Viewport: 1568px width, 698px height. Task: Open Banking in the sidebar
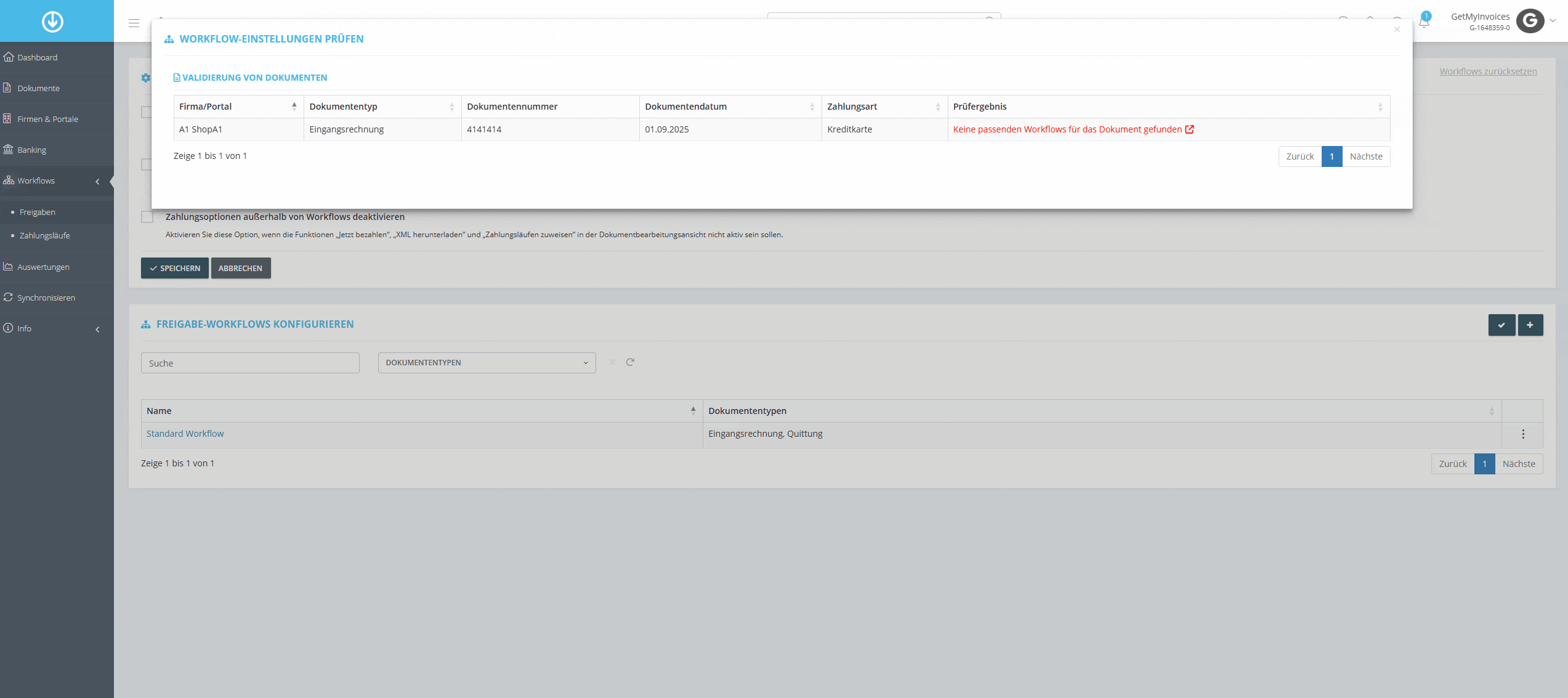coord(57,150)
